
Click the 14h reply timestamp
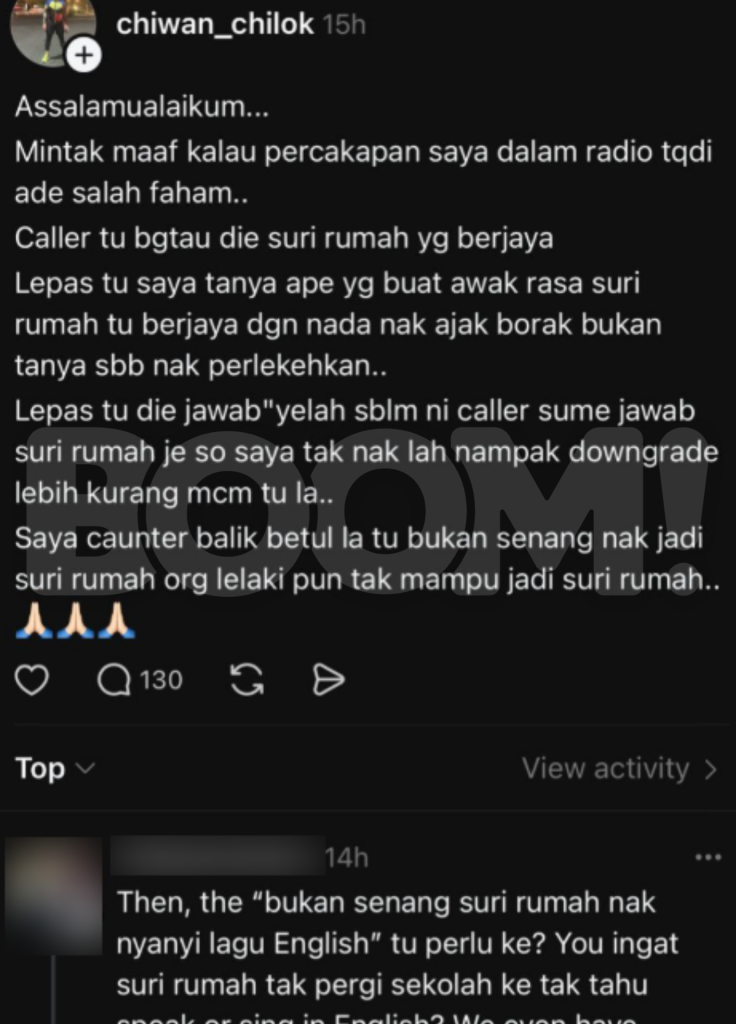[347, 857]
